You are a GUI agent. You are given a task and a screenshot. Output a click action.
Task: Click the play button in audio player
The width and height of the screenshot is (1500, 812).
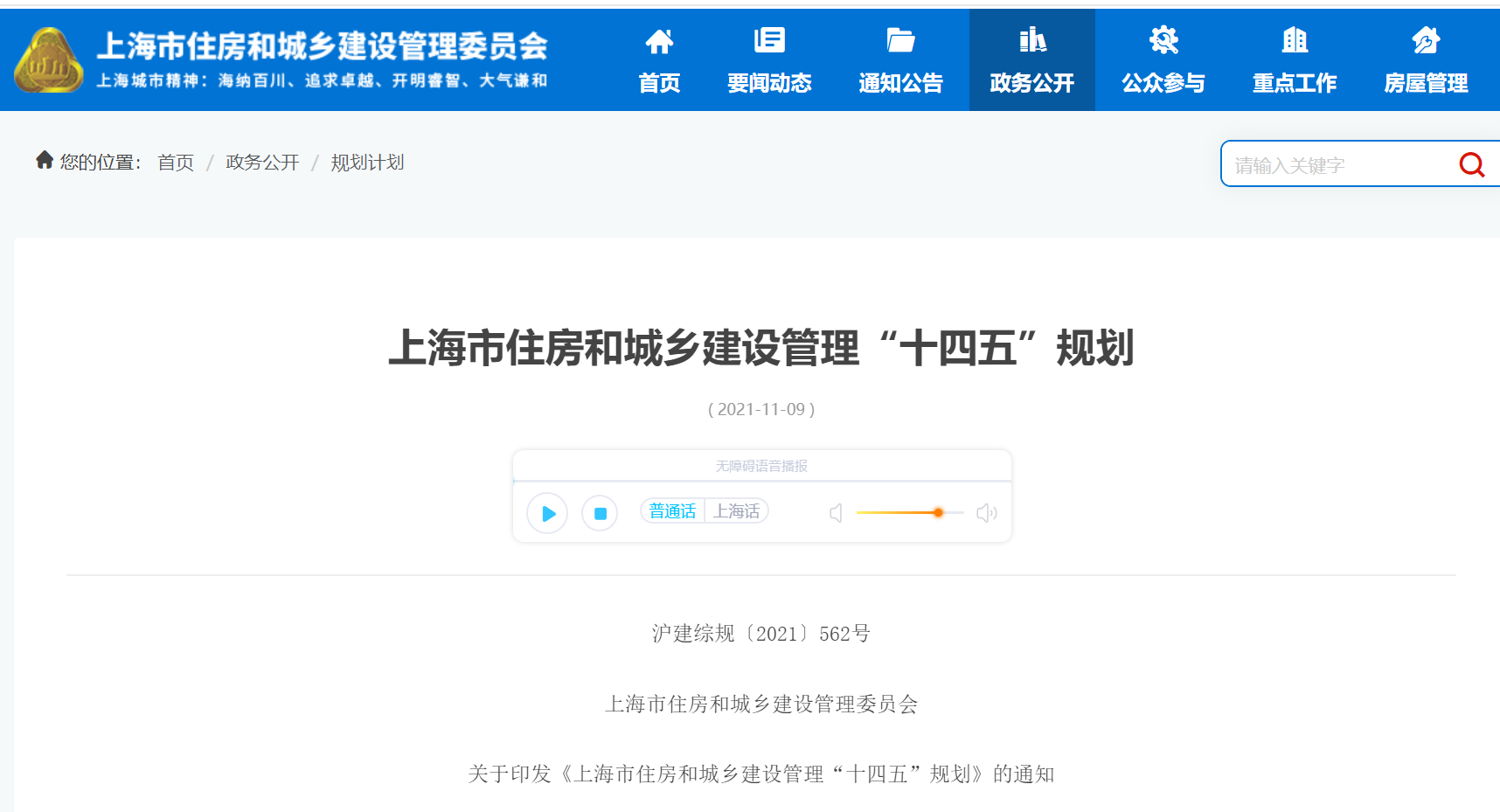pos(548,513)
